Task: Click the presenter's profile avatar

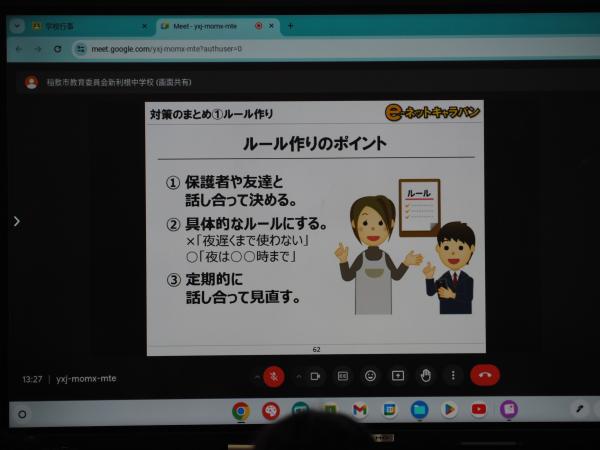Action: pyautogui.click(x=31, y=82)
